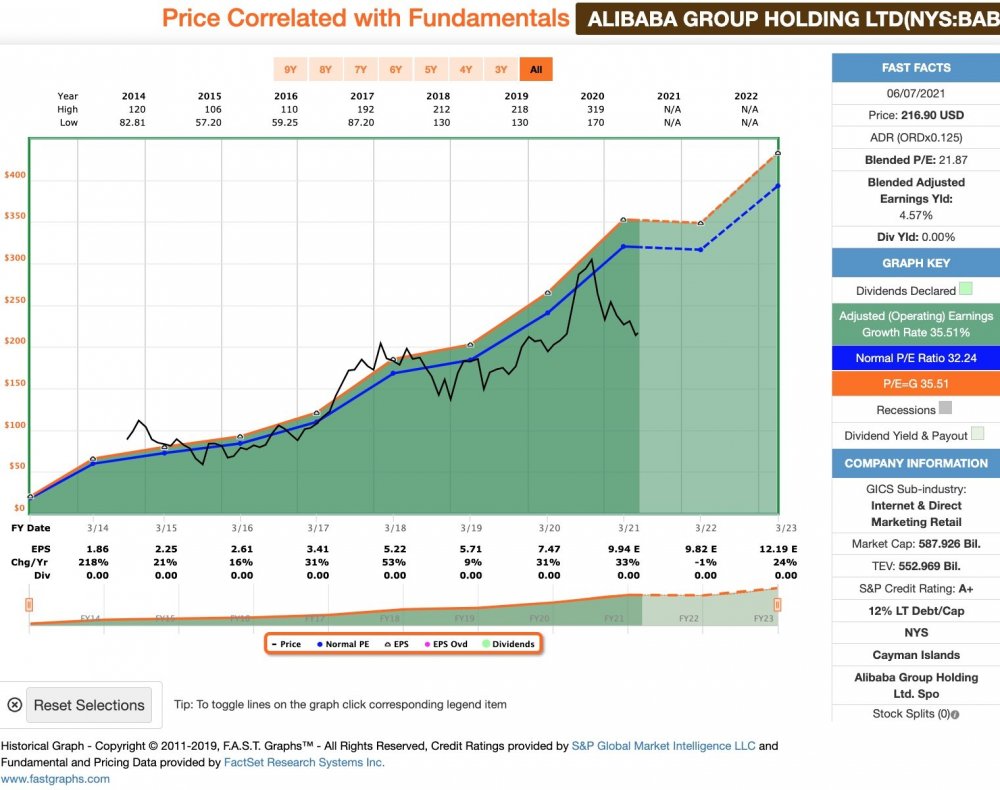This screenshot has height=790, width=1000.
Task: Switch to the 5Y time range tab
Action: click(431, 70)
